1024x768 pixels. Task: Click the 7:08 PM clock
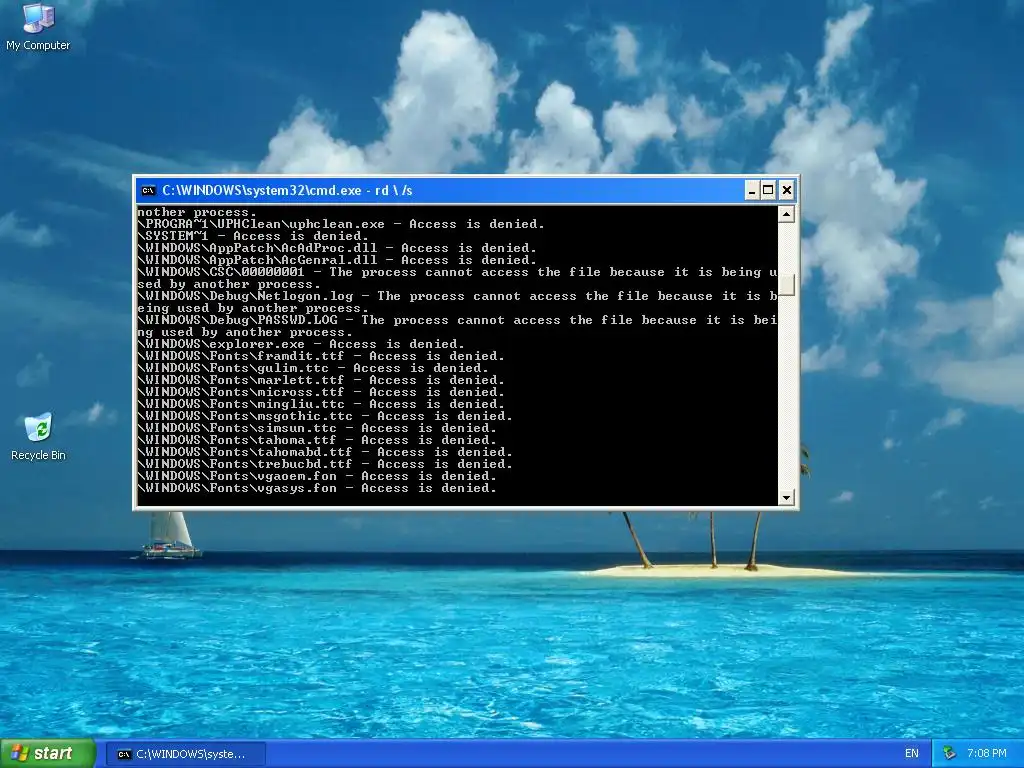pos(986,754)
